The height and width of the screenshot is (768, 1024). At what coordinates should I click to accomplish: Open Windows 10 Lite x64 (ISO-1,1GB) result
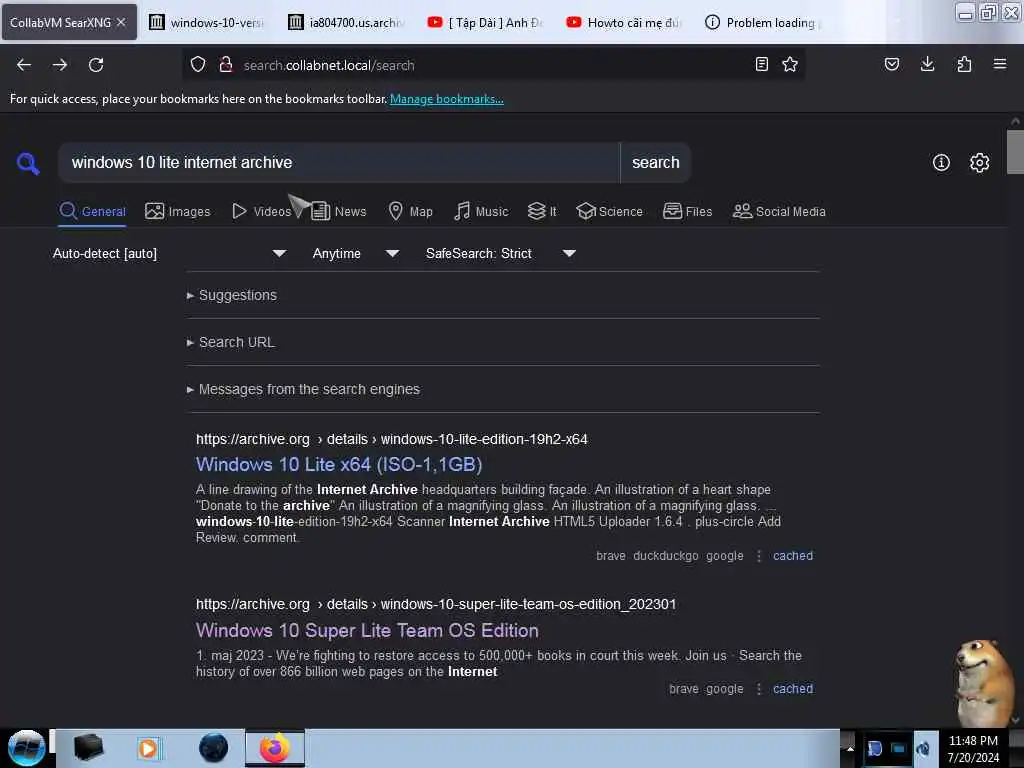(339, 464)
